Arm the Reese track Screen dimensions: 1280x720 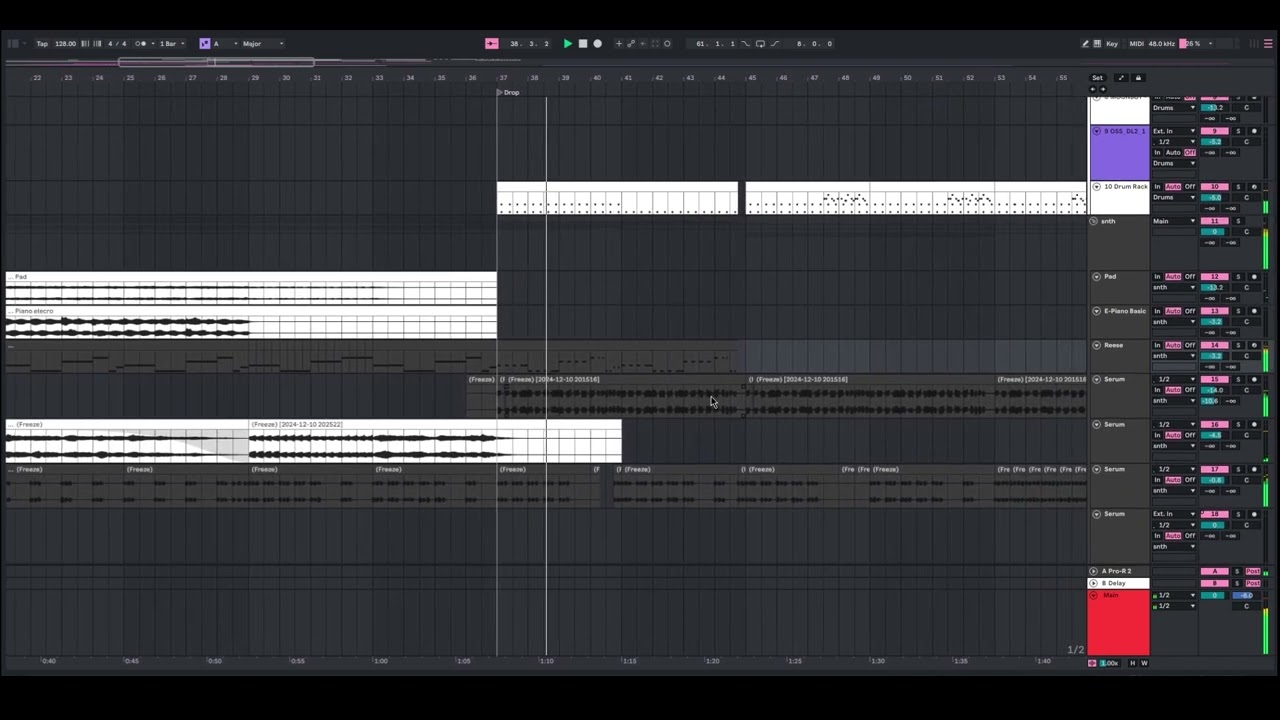point(1254,345)
